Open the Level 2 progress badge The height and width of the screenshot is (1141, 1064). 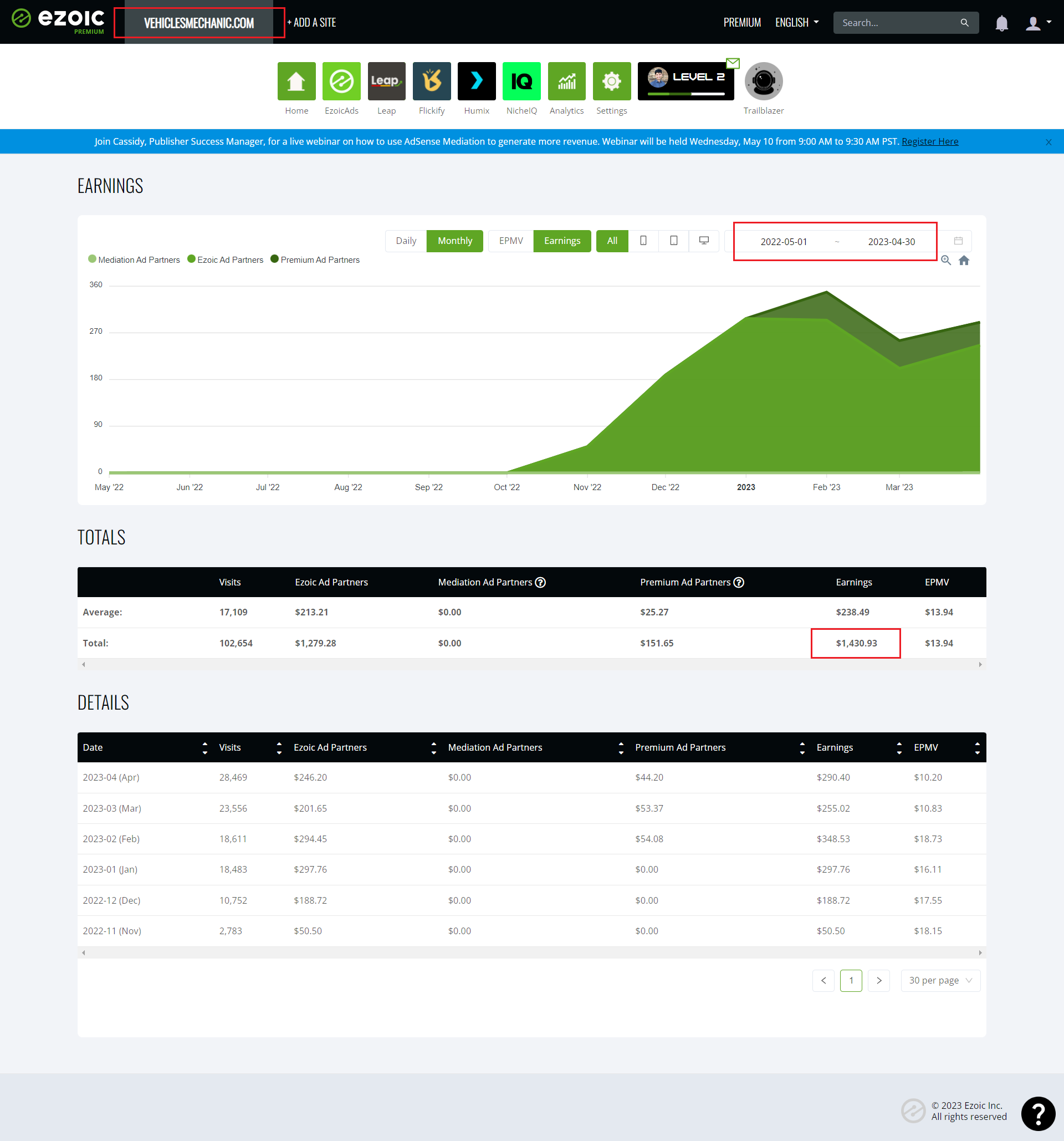pyautogui.click(x=686, y=81)
